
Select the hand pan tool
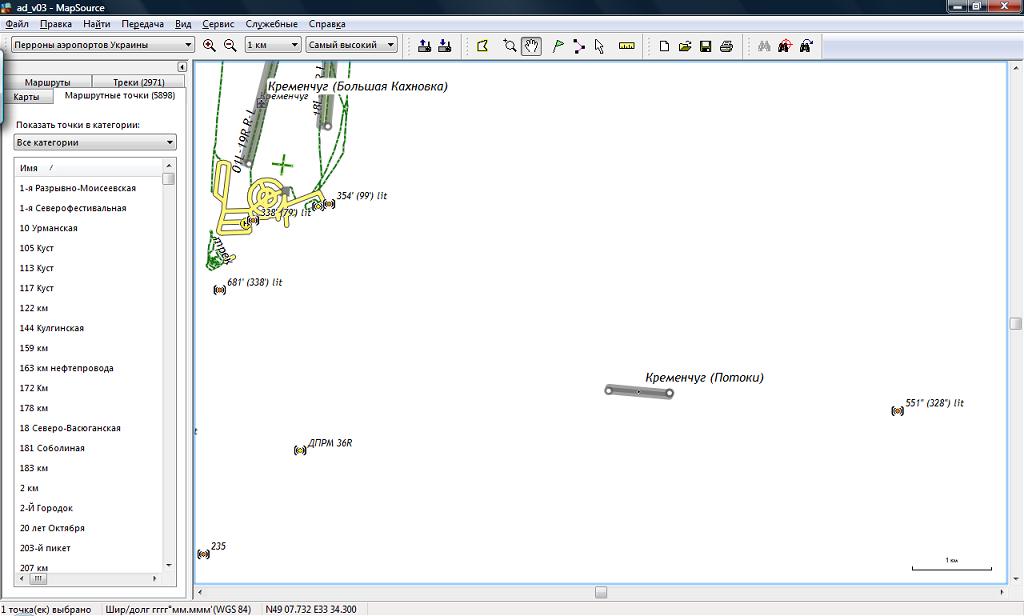[532, 45]
